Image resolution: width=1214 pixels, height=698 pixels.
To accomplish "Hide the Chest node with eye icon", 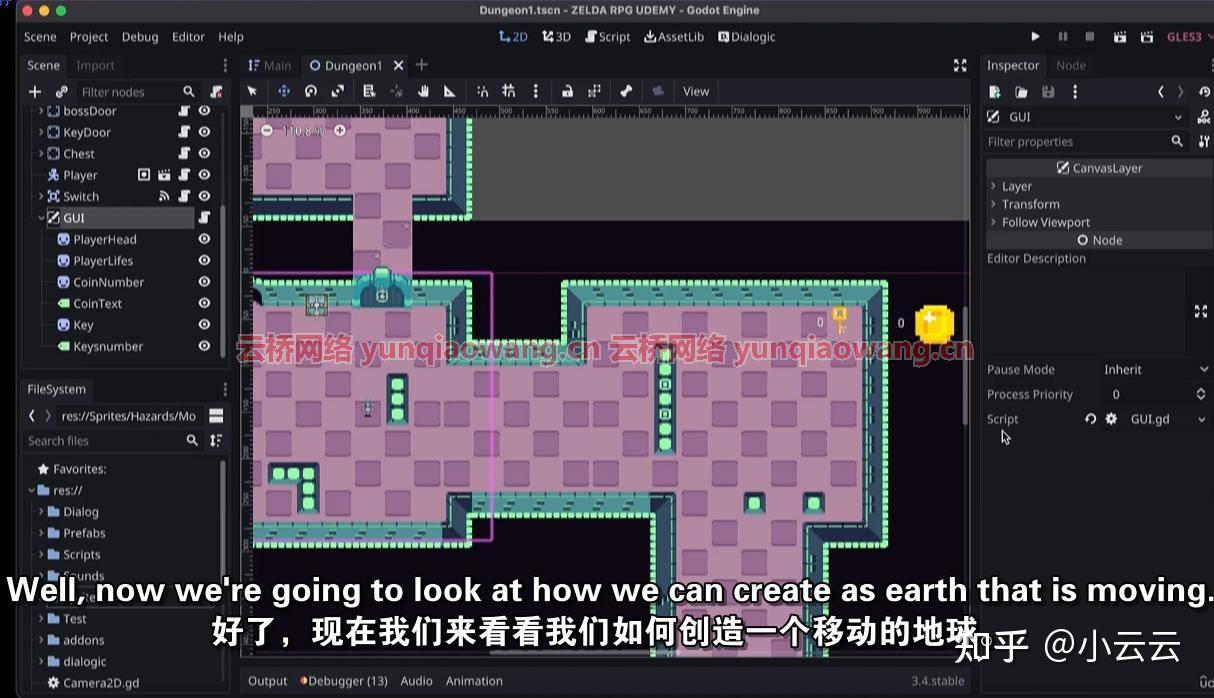I will [204, 154].
